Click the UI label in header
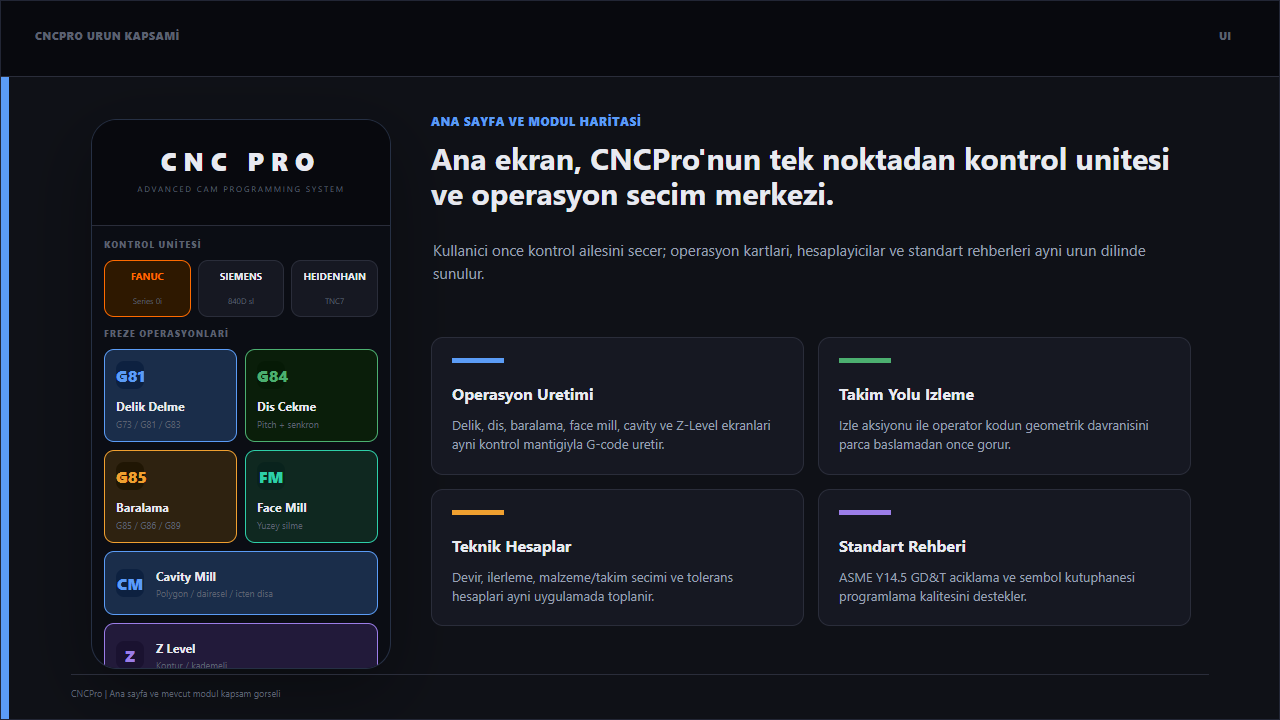Screen dimensions: 1280x720 1225,36
